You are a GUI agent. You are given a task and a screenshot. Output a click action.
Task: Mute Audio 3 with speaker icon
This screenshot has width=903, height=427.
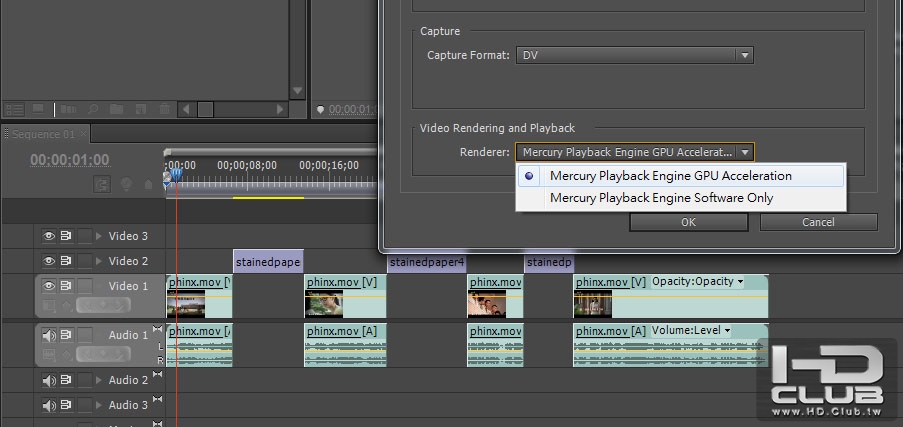[50, 405]
